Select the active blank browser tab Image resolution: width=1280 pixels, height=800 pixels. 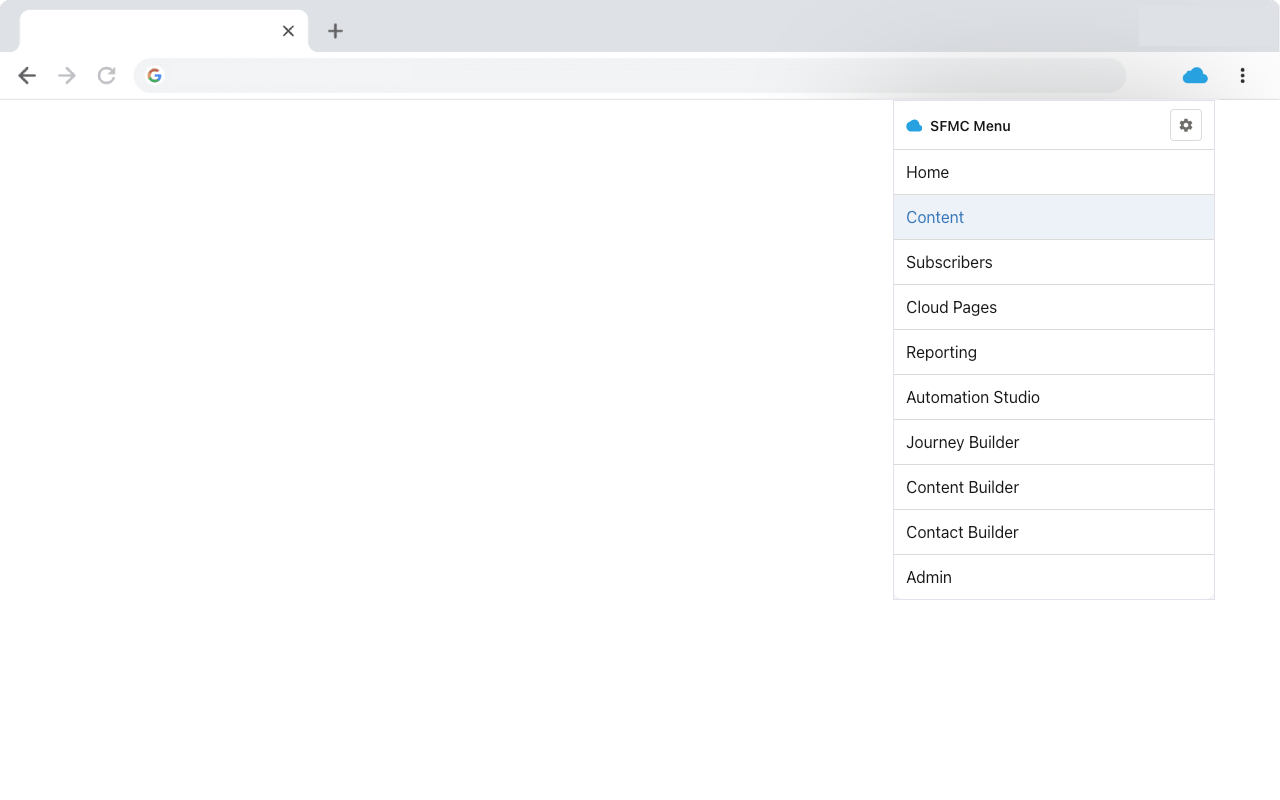(x=164, y=31)
